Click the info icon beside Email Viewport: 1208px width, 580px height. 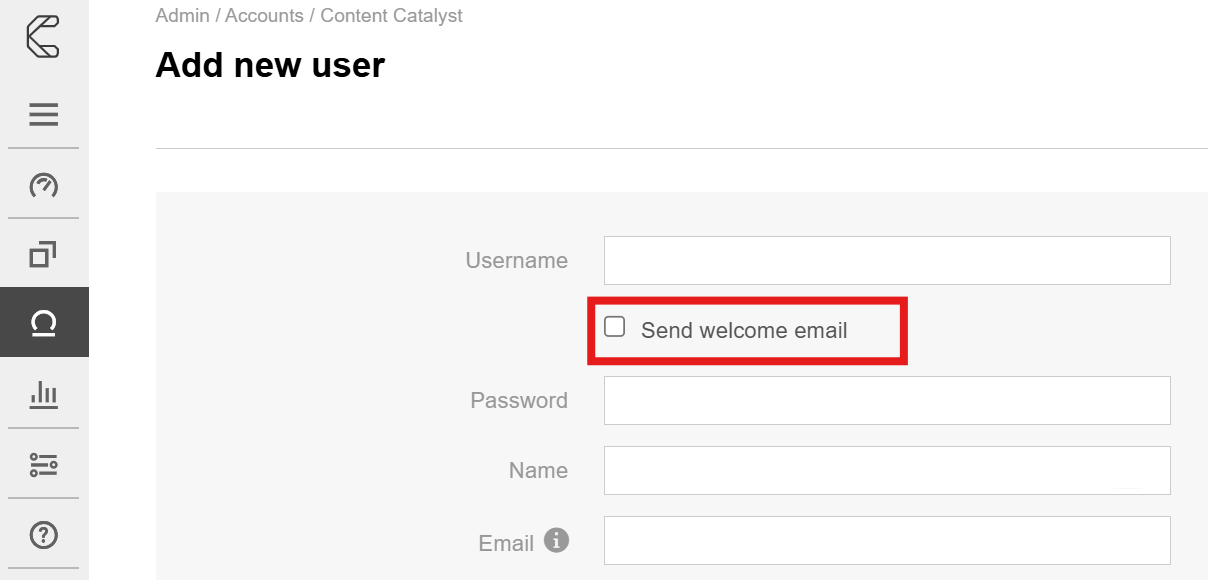coord(557,541)
